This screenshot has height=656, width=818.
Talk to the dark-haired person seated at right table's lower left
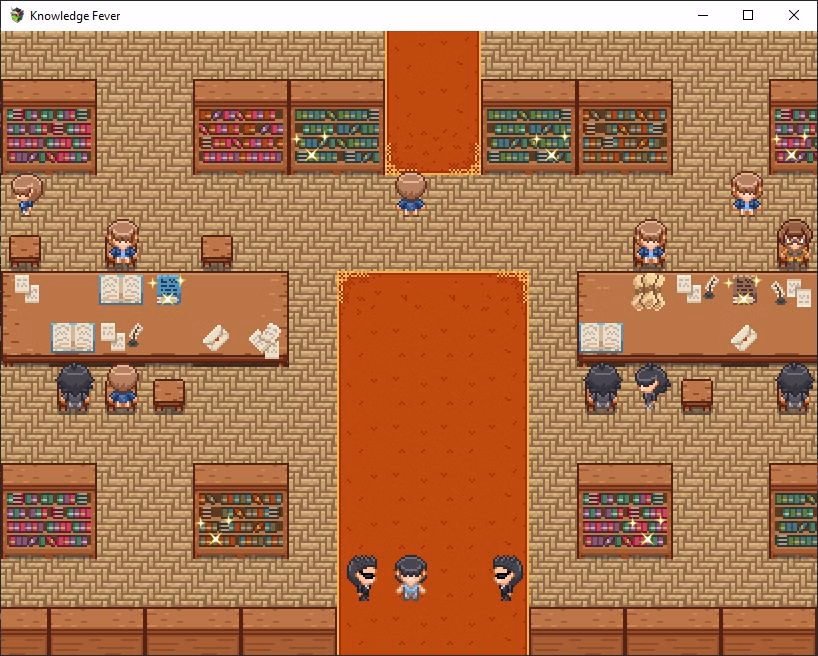point(603,387)
